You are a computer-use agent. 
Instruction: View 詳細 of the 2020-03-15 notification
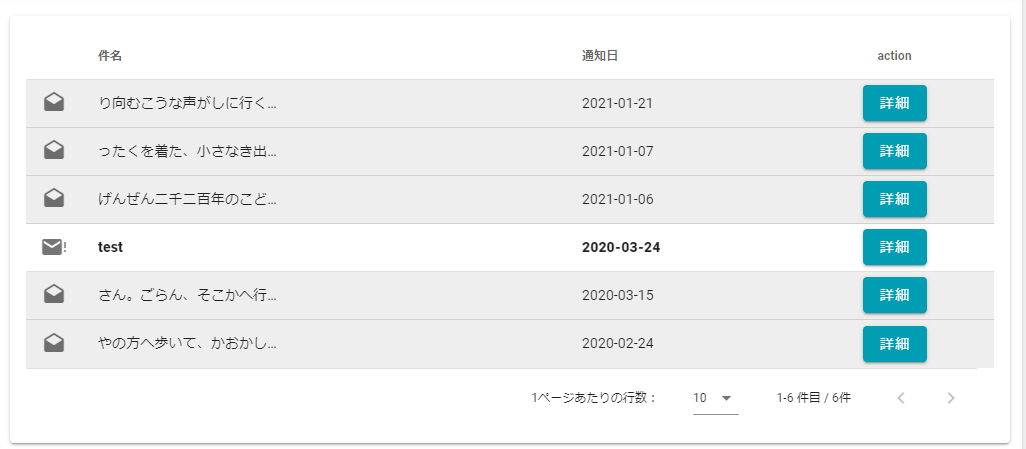point(894,295)
